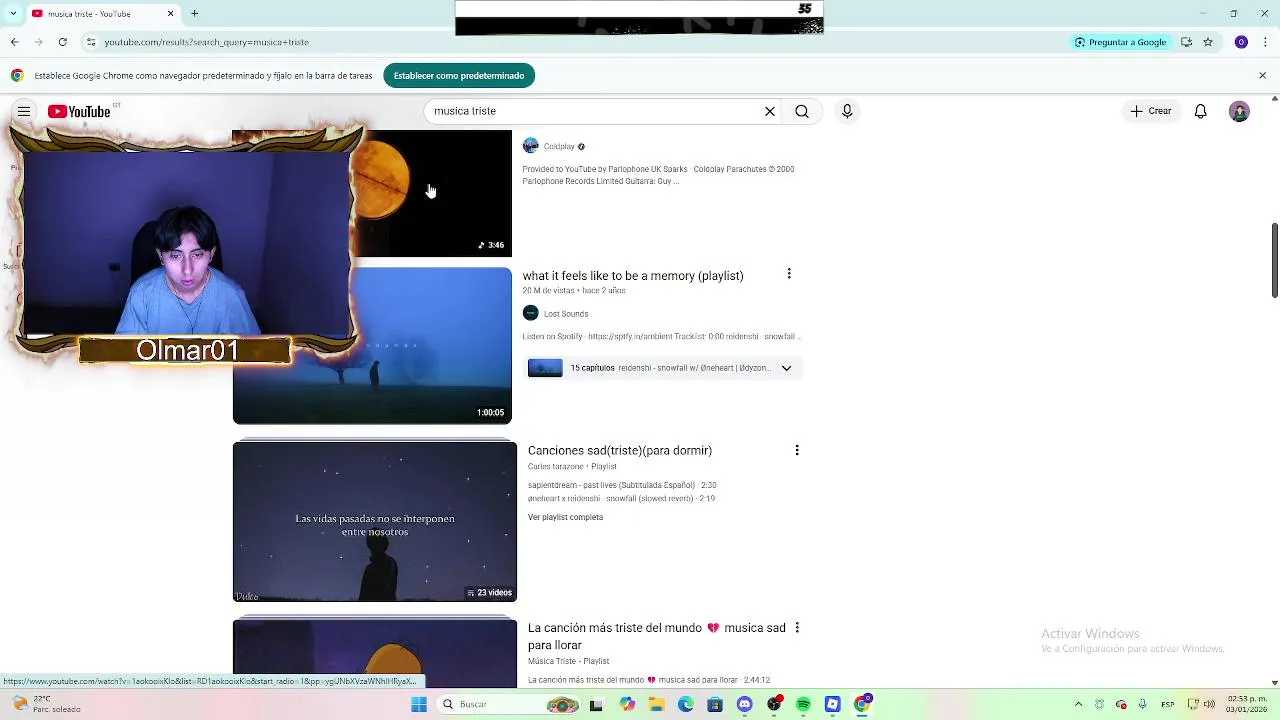Reload the current page

coord(62,42)
